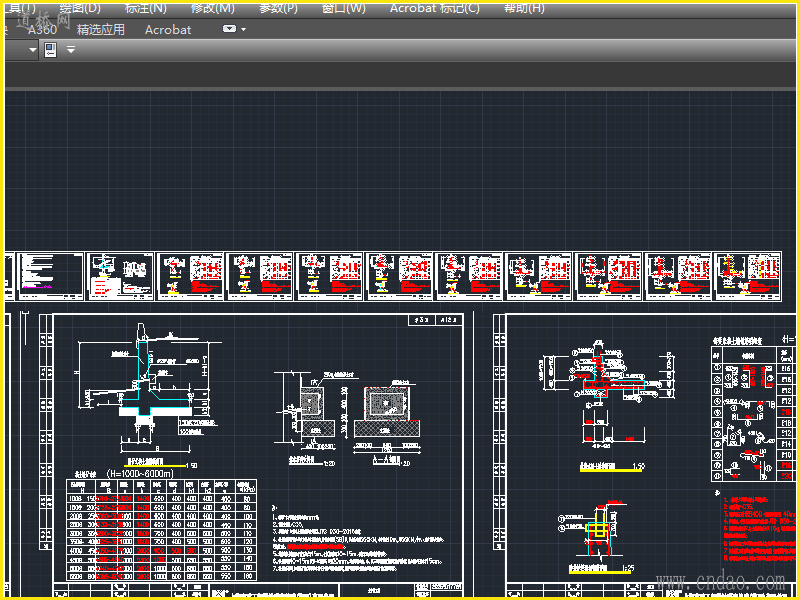The image size is (800, 600).
Task: Open the 标注(N) menu
Action: tap(146, 8)
